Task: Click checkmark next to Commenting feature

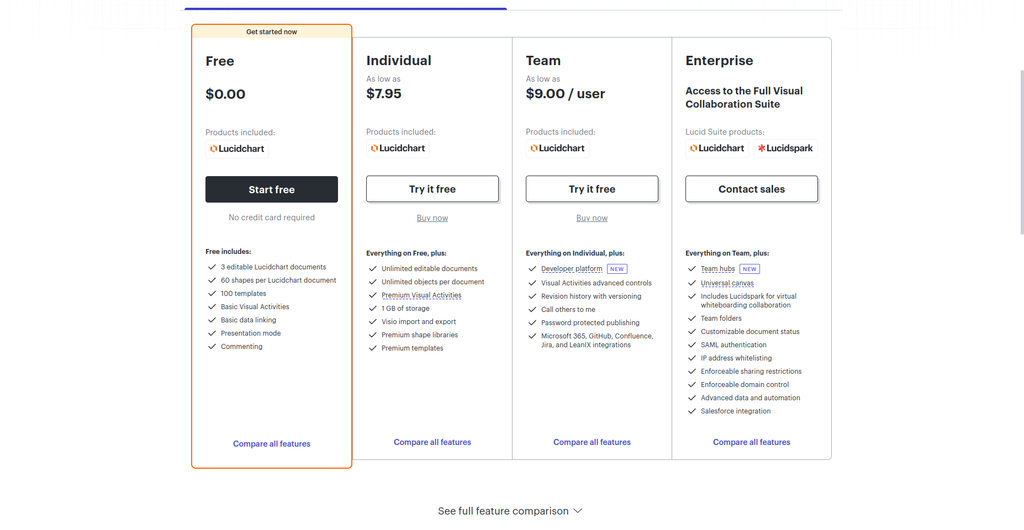Action: (x=212, y=347)
